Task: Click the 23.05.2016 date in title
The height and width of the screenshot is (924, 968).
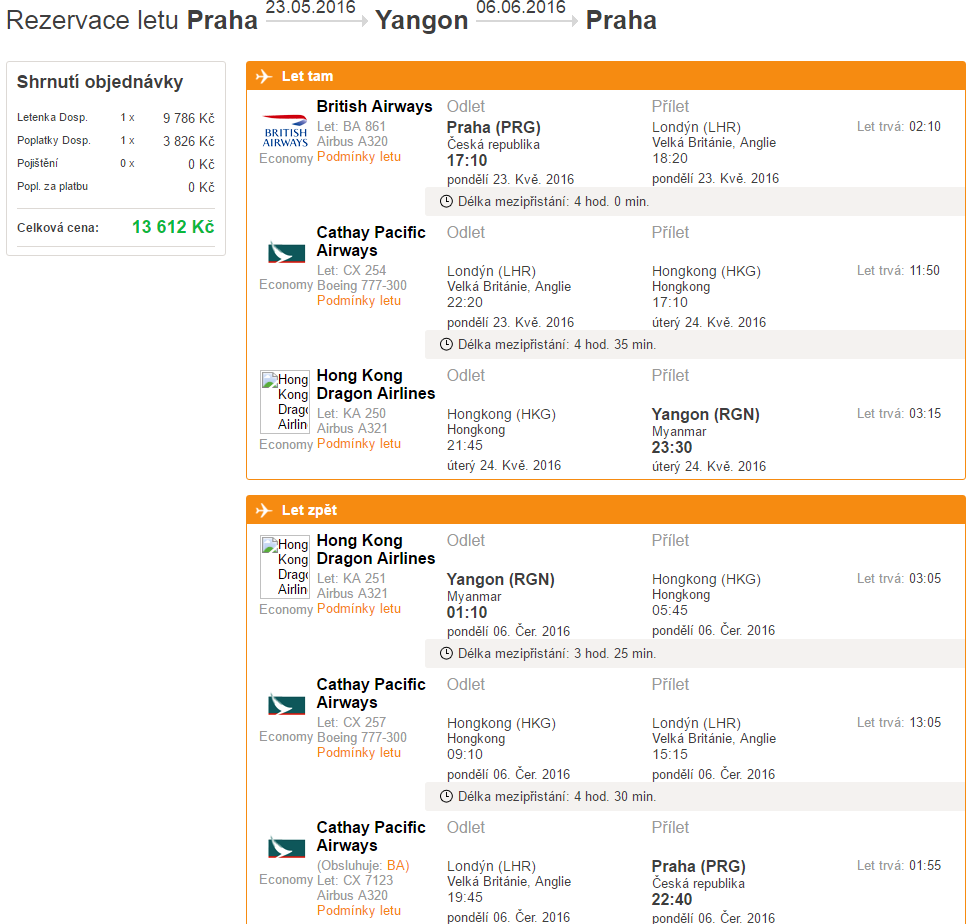Action: tap(311, 7)
